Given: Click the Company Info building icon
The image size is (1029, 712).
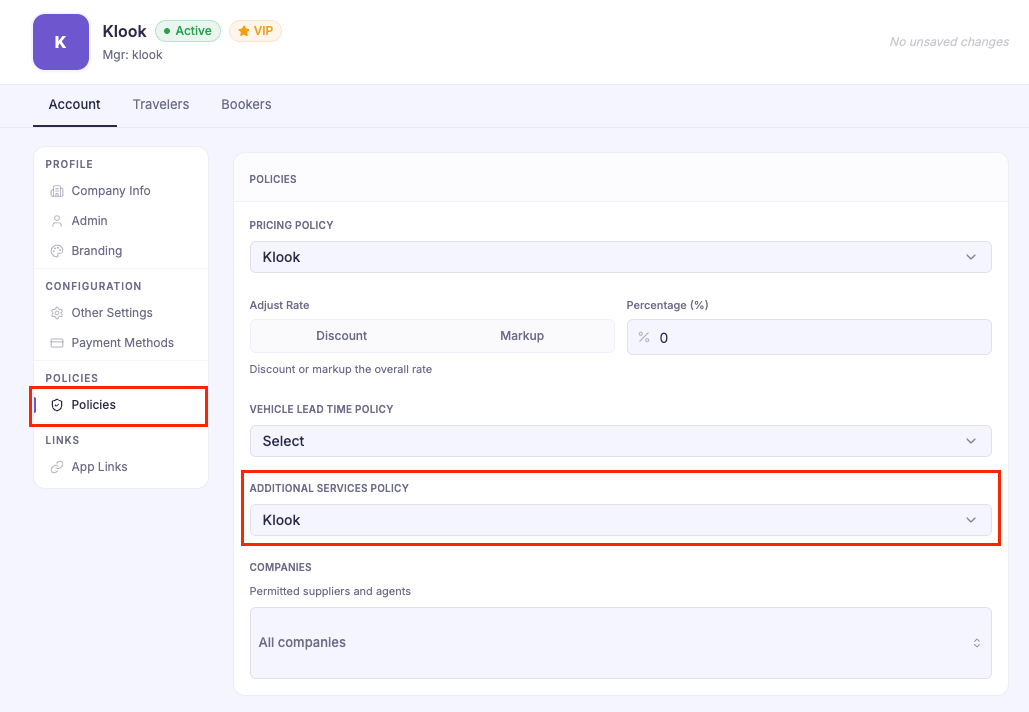Looking at the screenshot, I should (57, 191).
